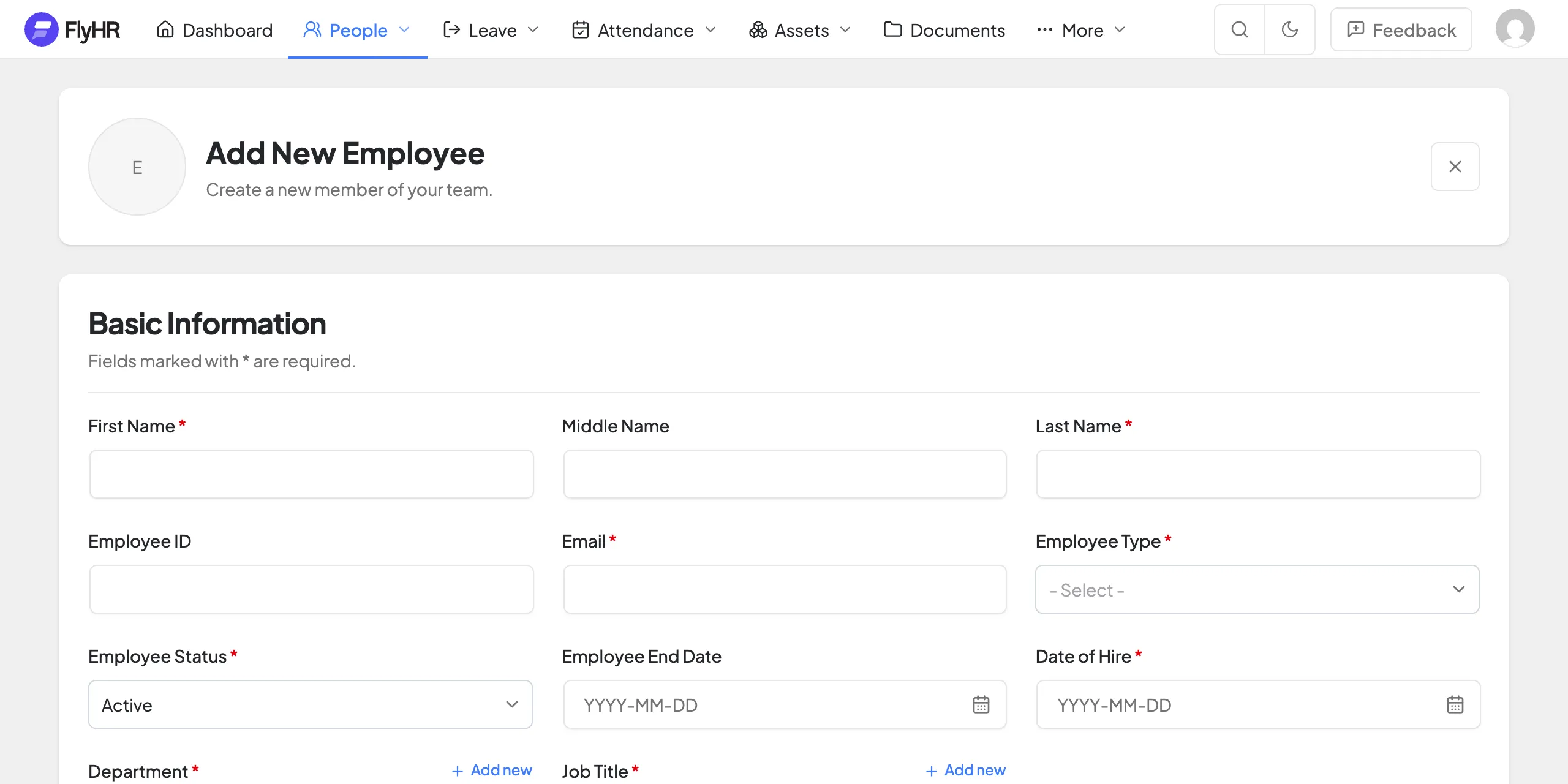Expand the Assets menu
The image size is (1568, 784).
800,29
